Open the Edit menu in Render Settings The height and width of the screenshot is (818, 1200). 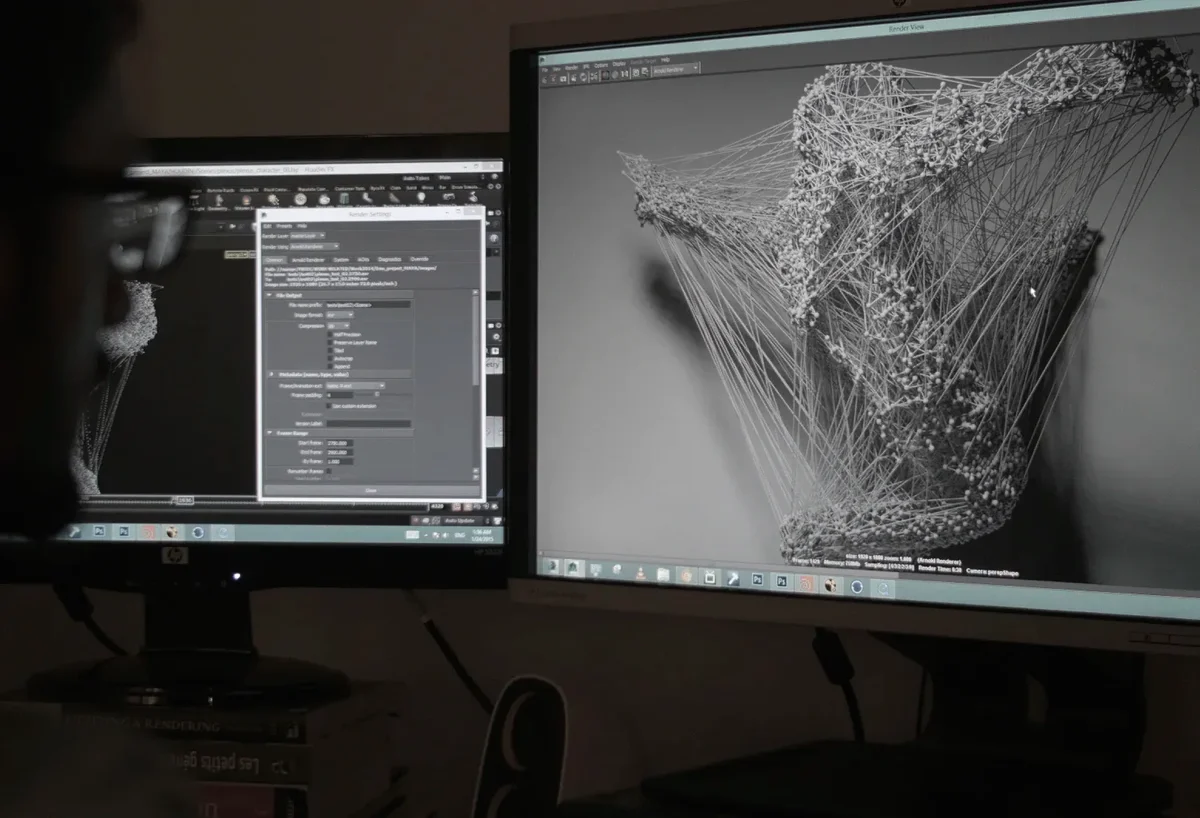(x=267, y=226)
